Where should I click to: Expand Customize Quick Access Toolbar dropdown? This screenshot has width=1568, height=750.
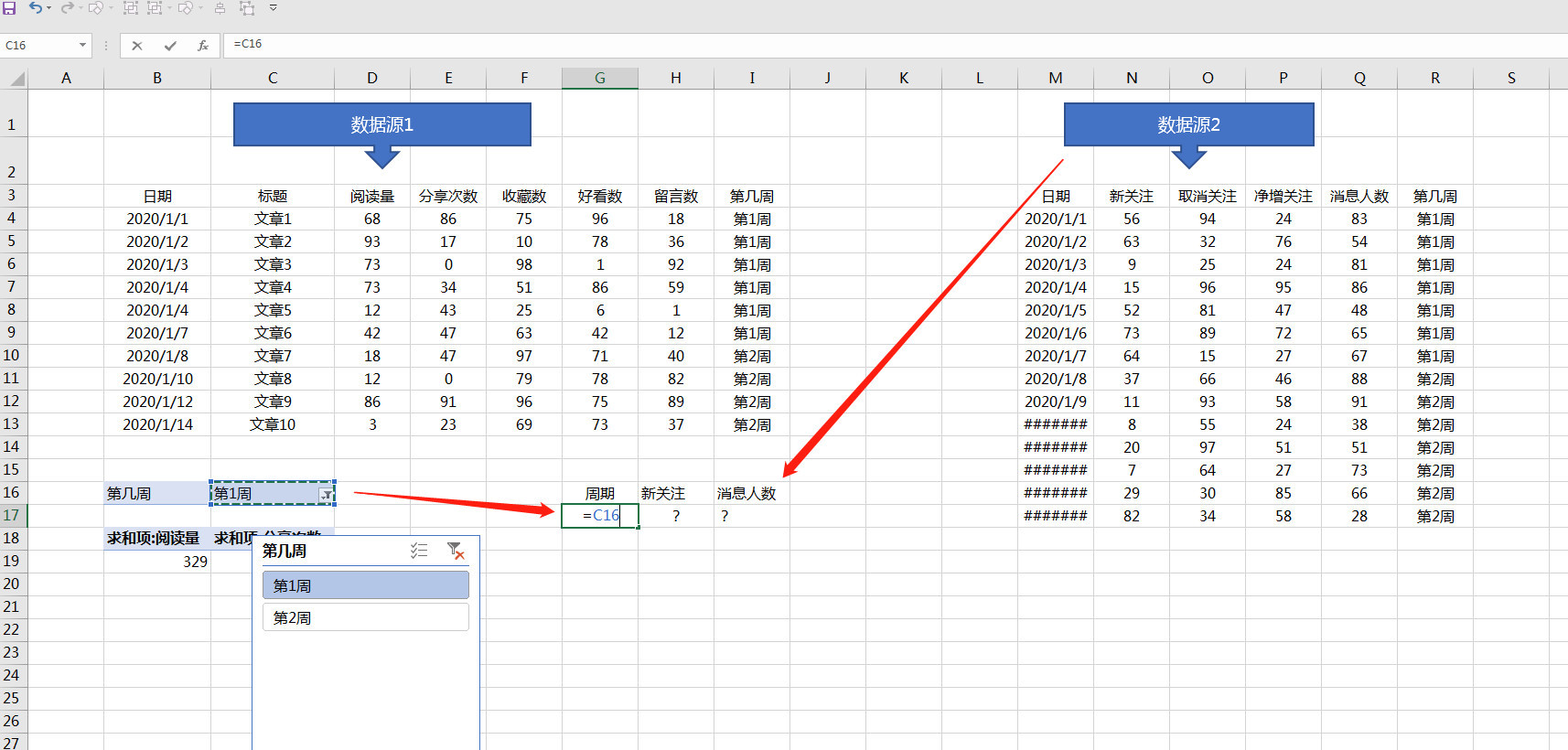point(273,8)
